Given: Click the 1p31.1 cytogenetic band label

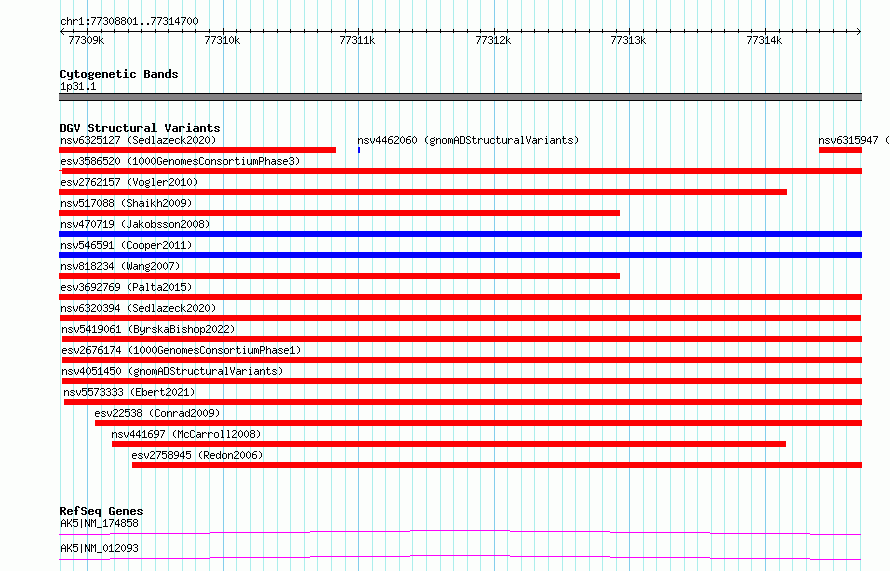Looking at the screenshot, I should pos(78,86).
